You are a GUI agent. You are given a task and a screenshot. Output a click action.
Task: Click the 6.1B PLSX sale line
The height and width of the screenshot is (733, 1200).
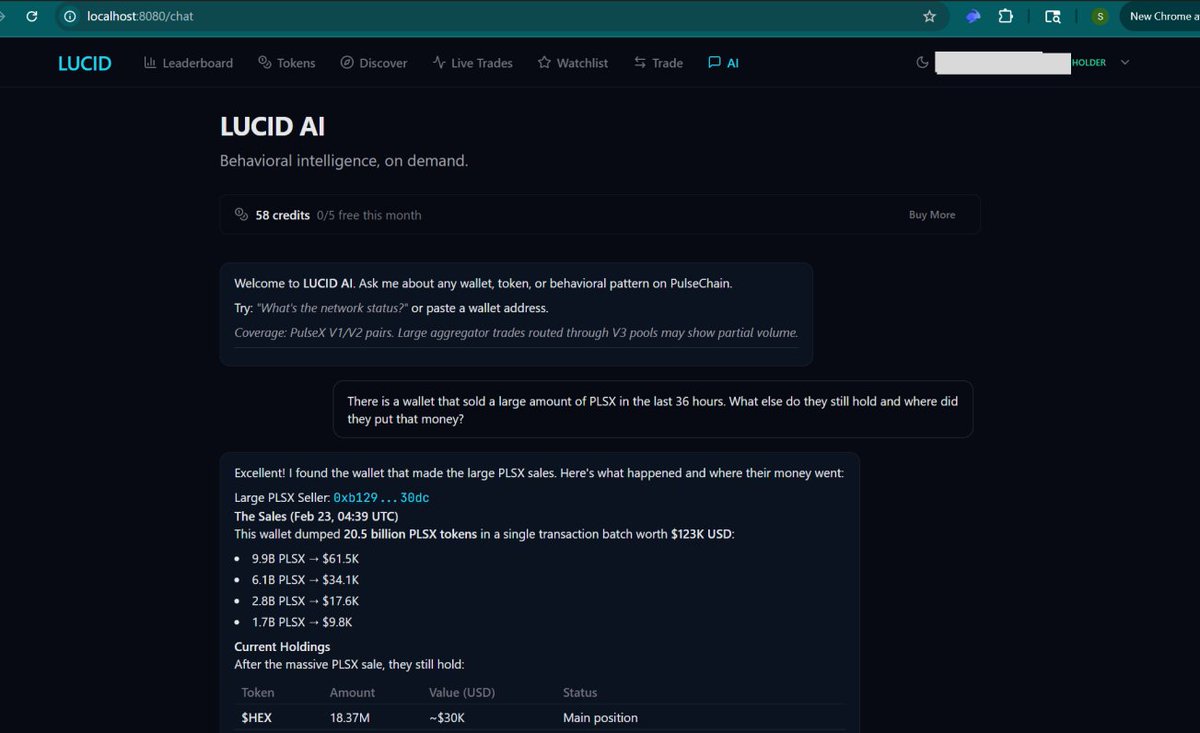305,580
